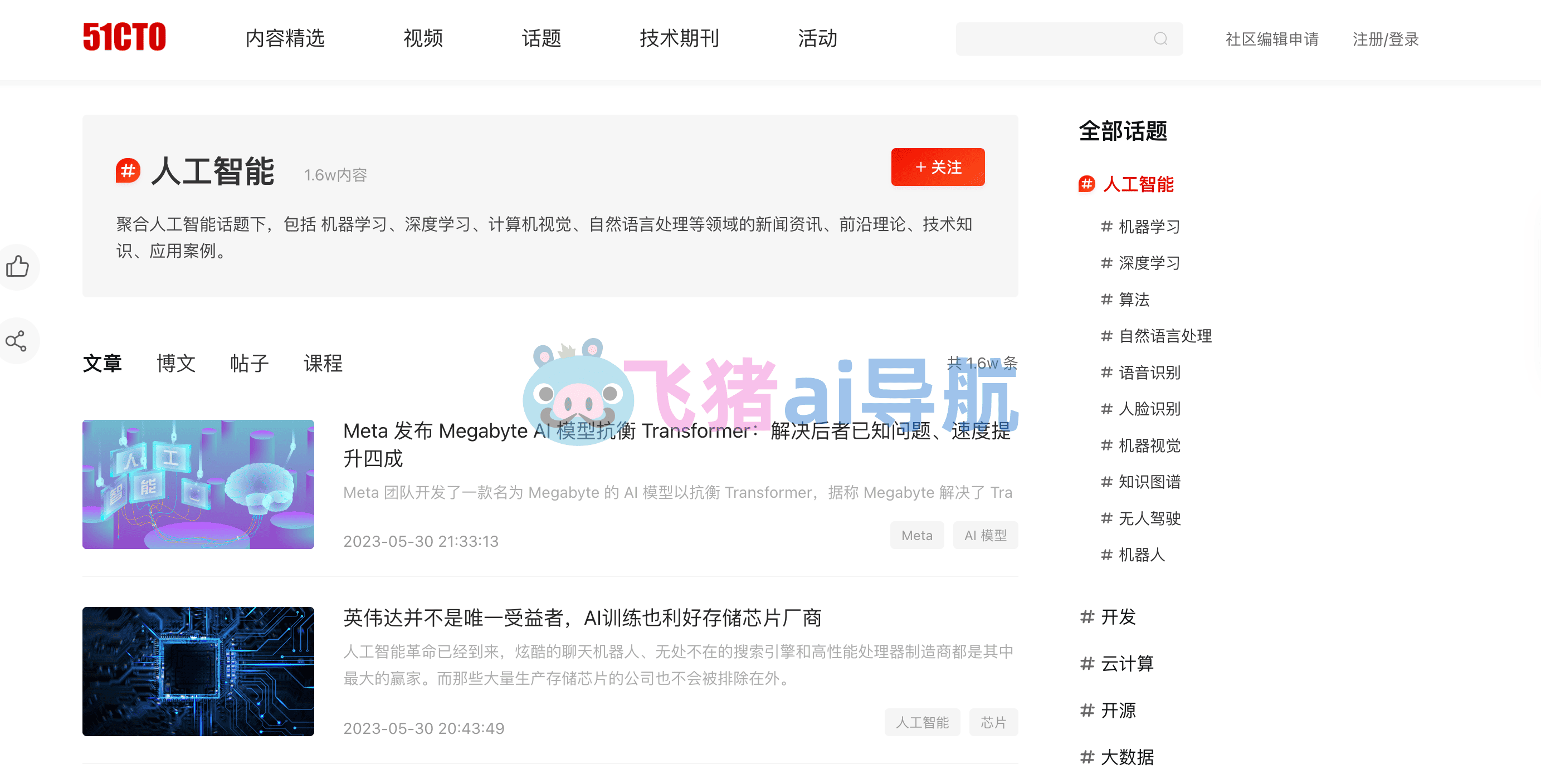Click the hash icon next to 机器学习

[x=1106, y=227]
